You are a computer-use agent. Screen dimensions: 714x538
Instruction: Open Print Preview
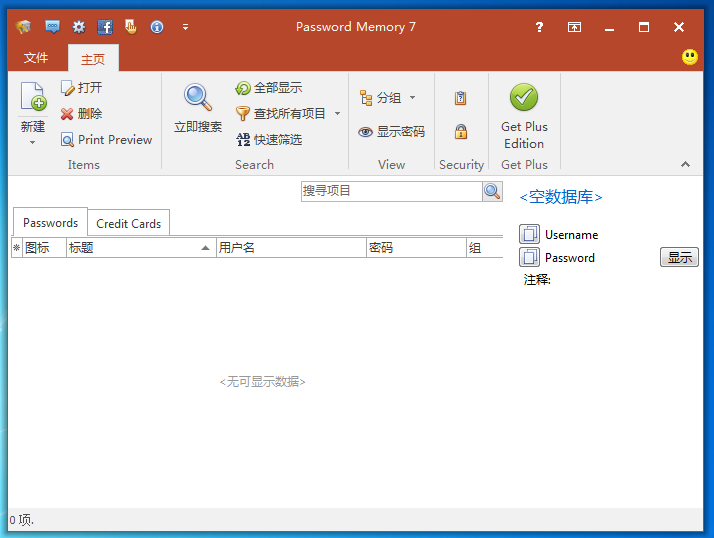click(107, 140)
